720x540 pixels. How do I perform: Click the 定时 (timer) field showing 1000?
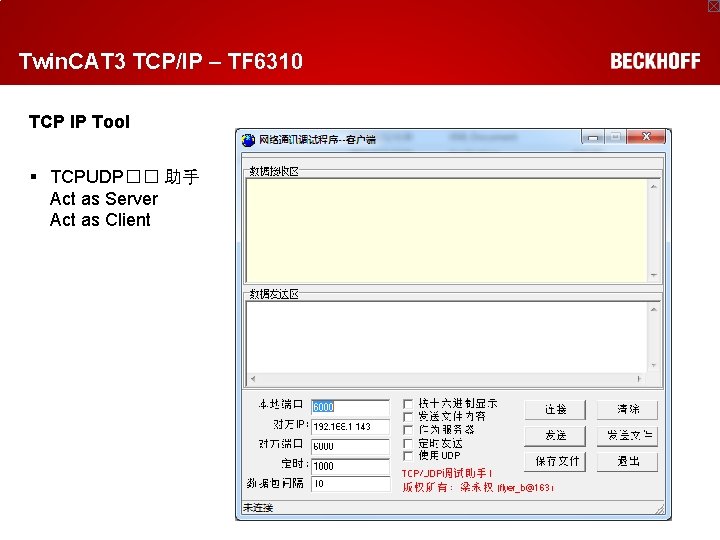pyautogui.click(x=350, y=466)
